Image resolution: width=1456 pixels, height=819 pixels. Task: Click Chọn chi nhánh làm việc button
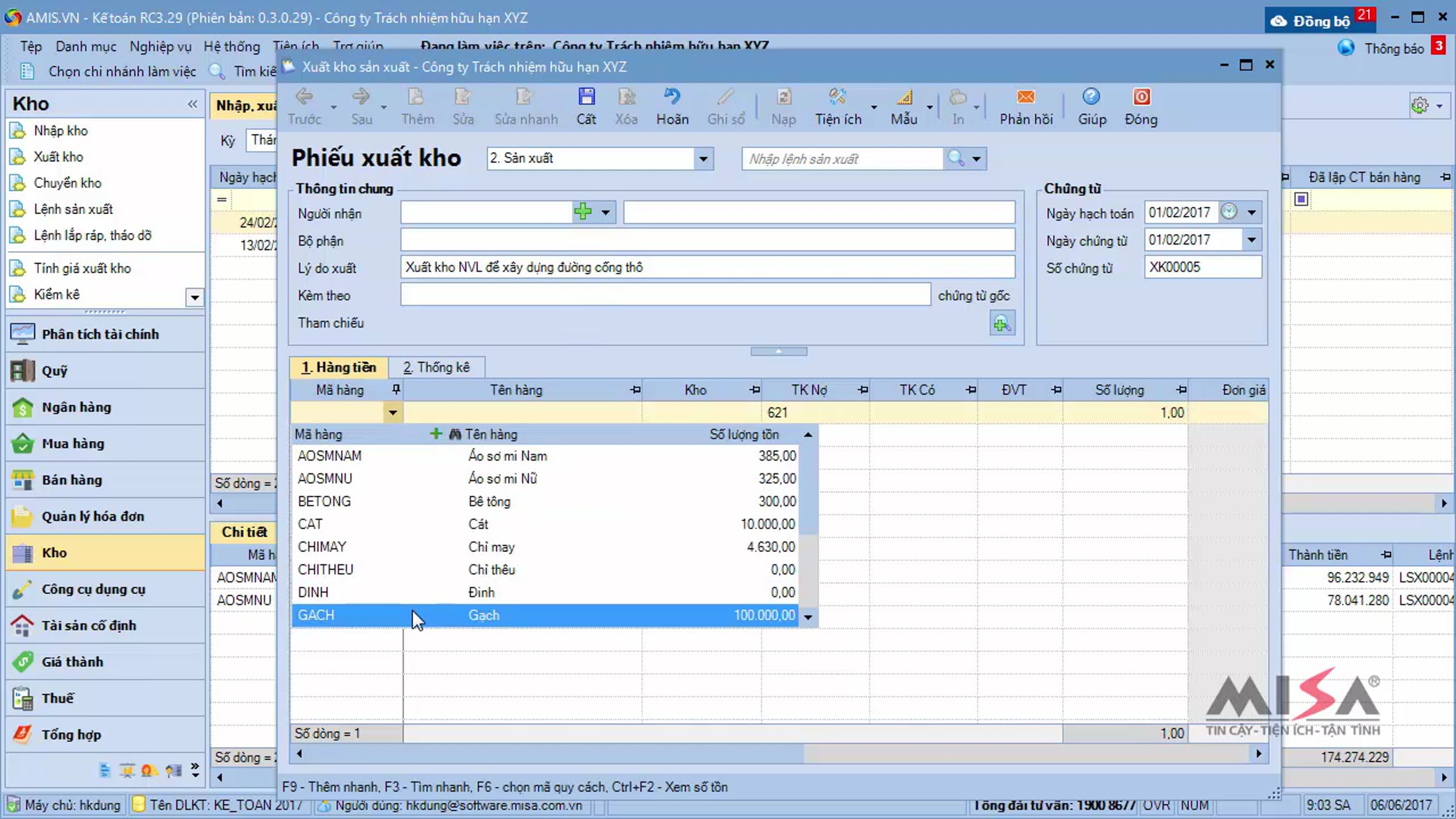tap(109, 72)
